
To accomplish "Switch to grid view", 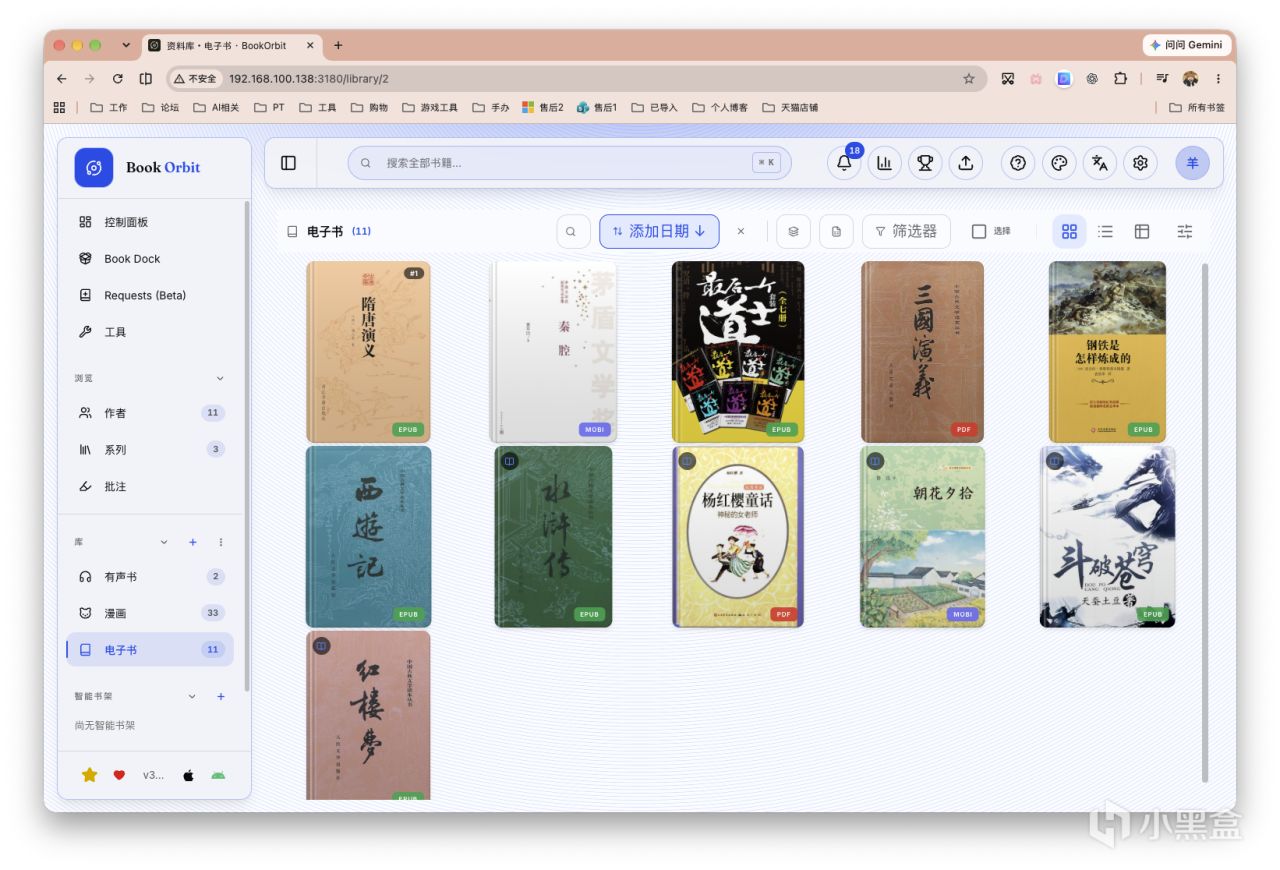I will pos(1069,231).
